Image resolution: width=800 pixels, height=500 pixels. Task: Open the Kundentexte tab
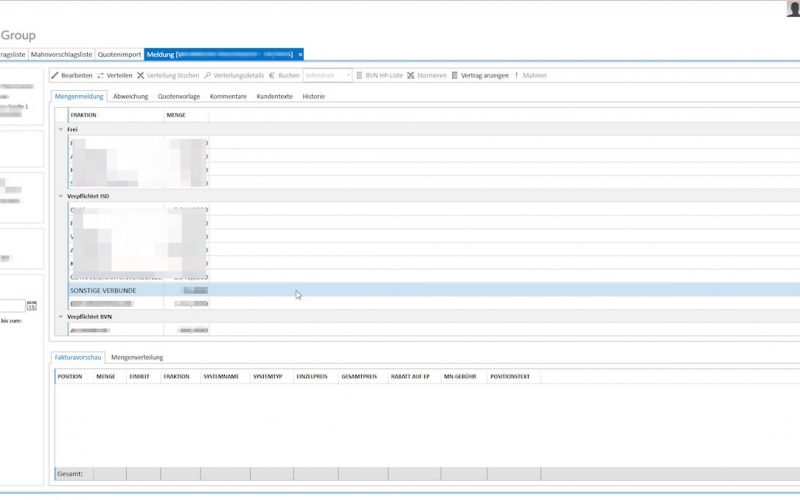pos(274,96)
